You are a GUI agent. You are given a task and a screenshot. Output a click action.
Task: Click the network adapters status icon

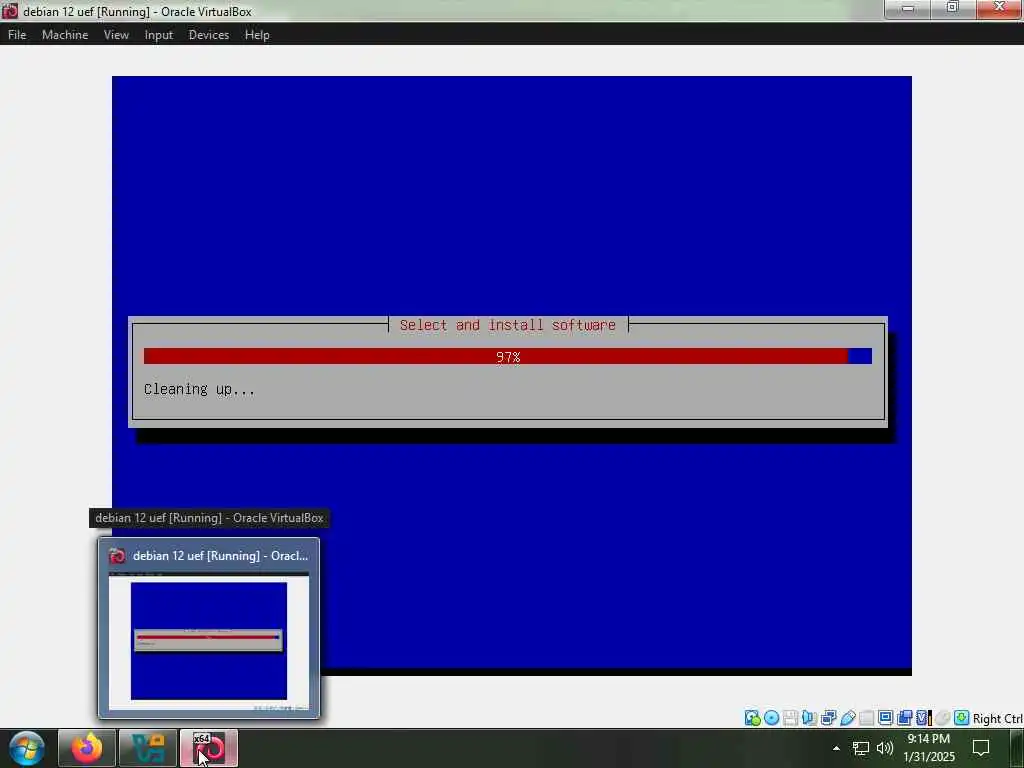[828, 718]
